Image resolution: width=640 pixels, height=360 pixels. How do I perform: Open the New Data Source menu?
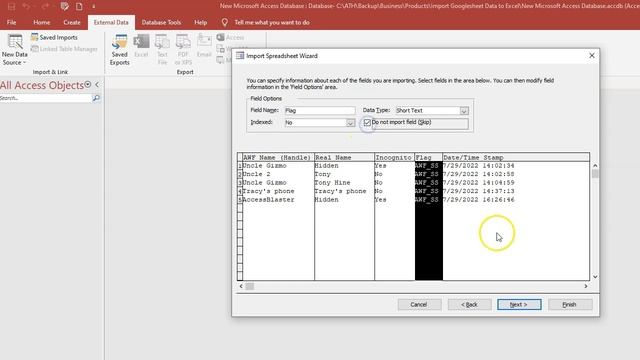[x=15, y=50]
